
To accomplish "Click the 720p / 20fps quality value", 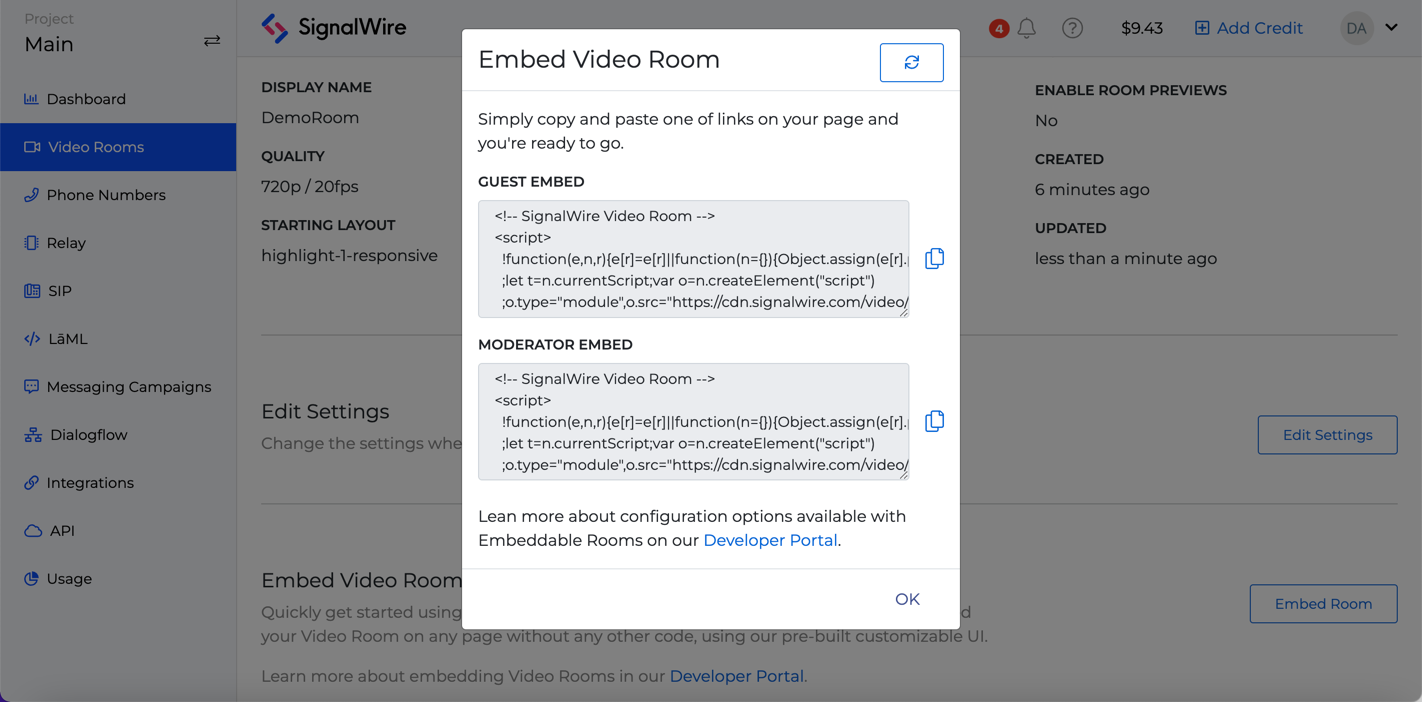I will tap(309, 187).
